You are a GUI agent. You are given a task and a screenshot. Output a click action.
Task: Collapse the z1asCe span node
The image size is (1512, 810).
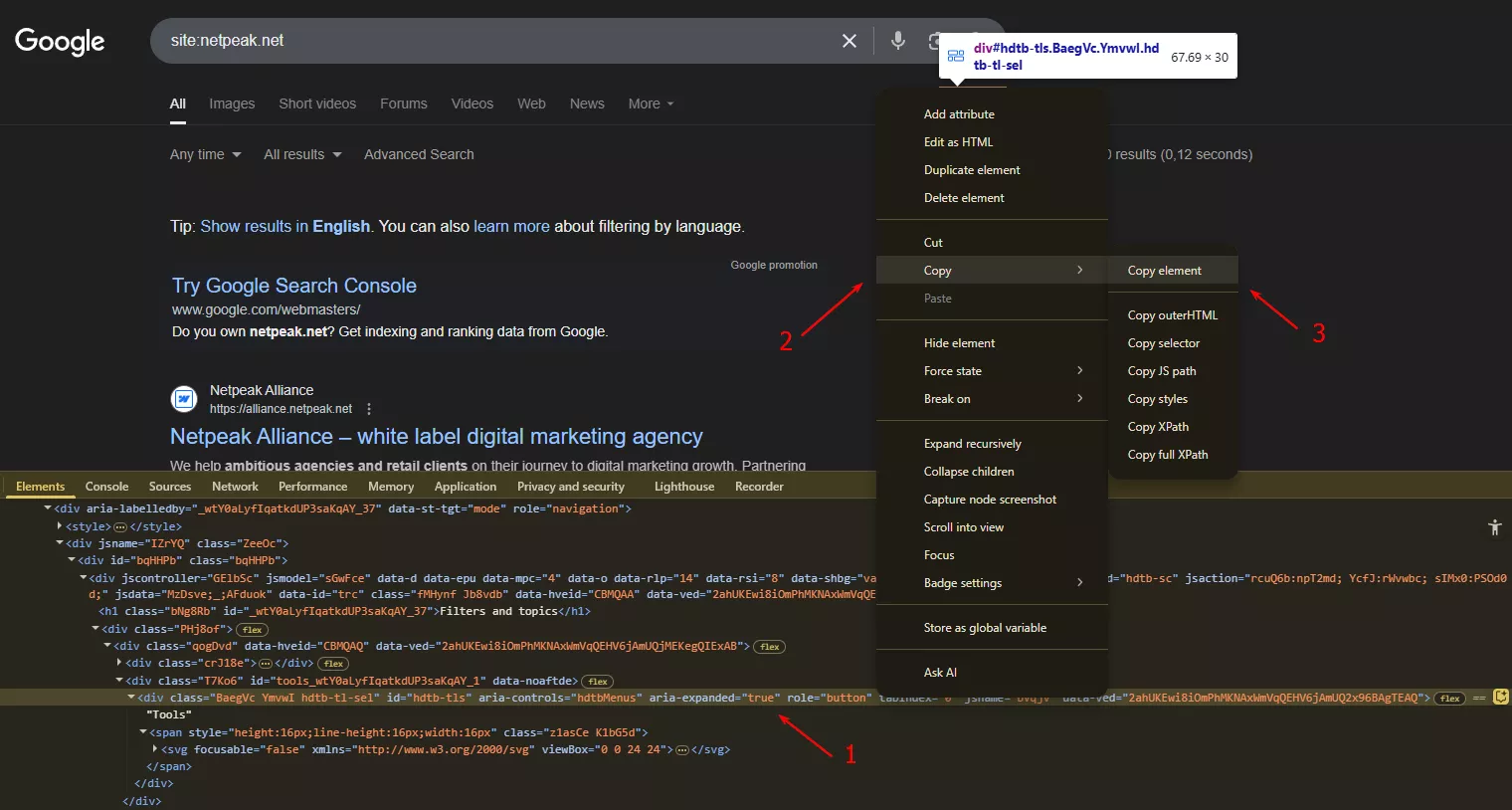pyautogui.click(x=143, y=732)
